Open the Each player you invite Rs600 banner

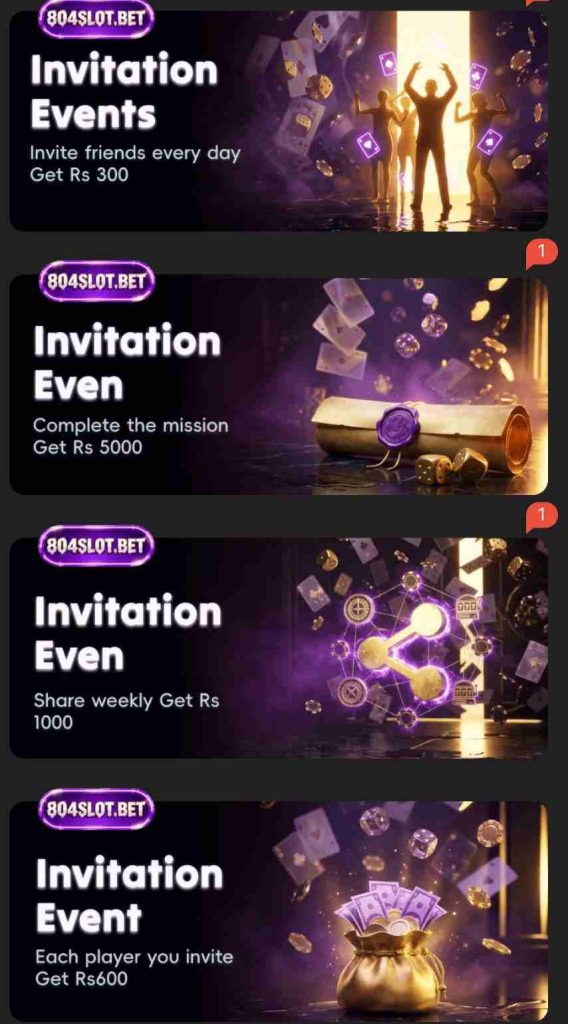coord(279,912)
